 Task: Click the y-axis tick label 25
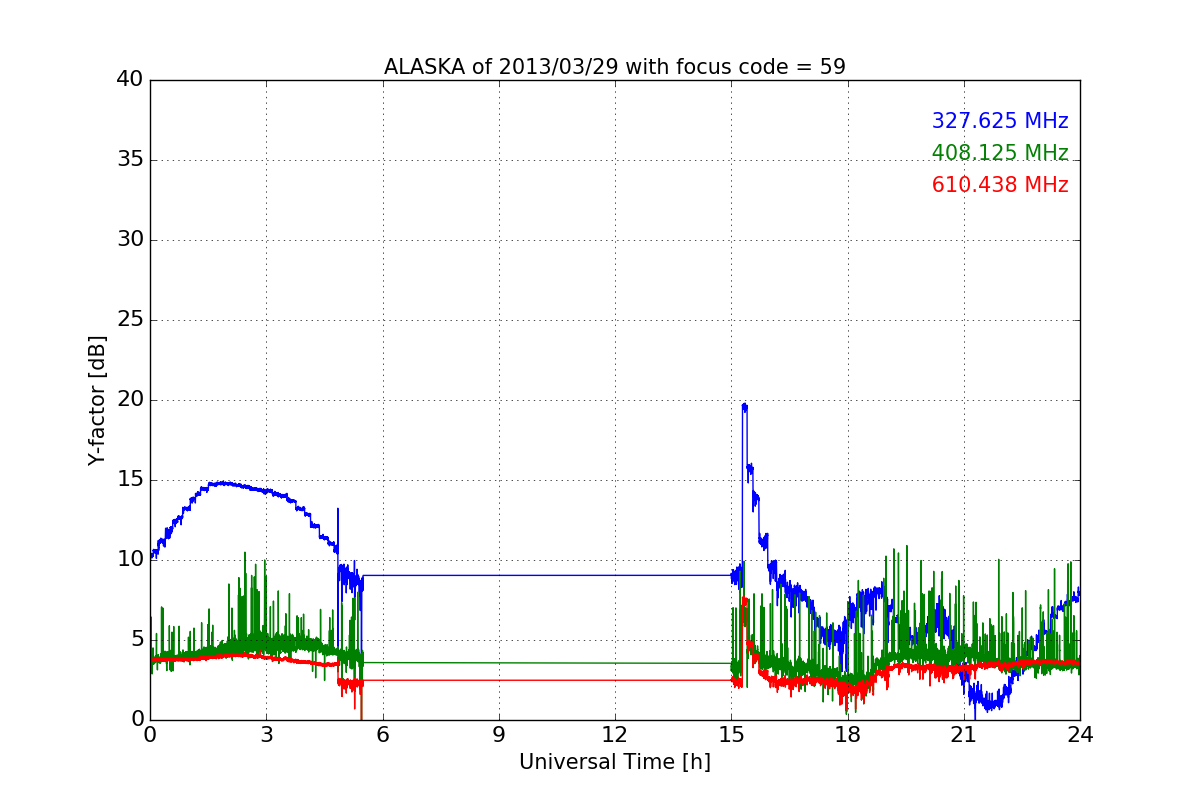(130, 320)
